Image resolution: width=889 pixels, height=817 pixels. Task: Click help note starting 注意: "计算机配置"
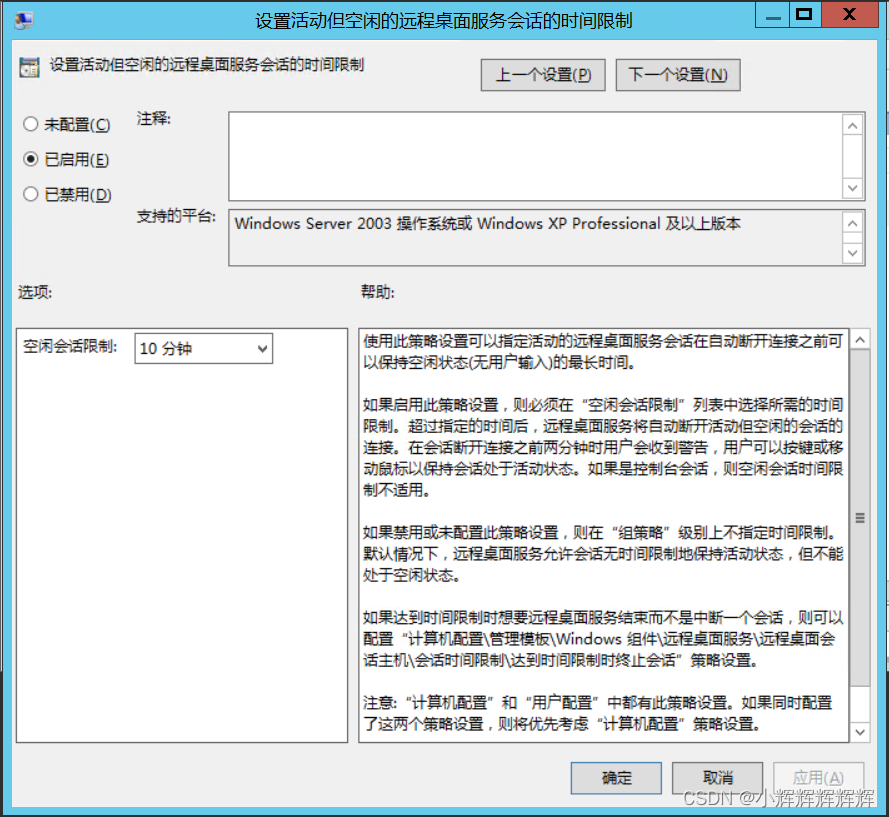(598, 713)
